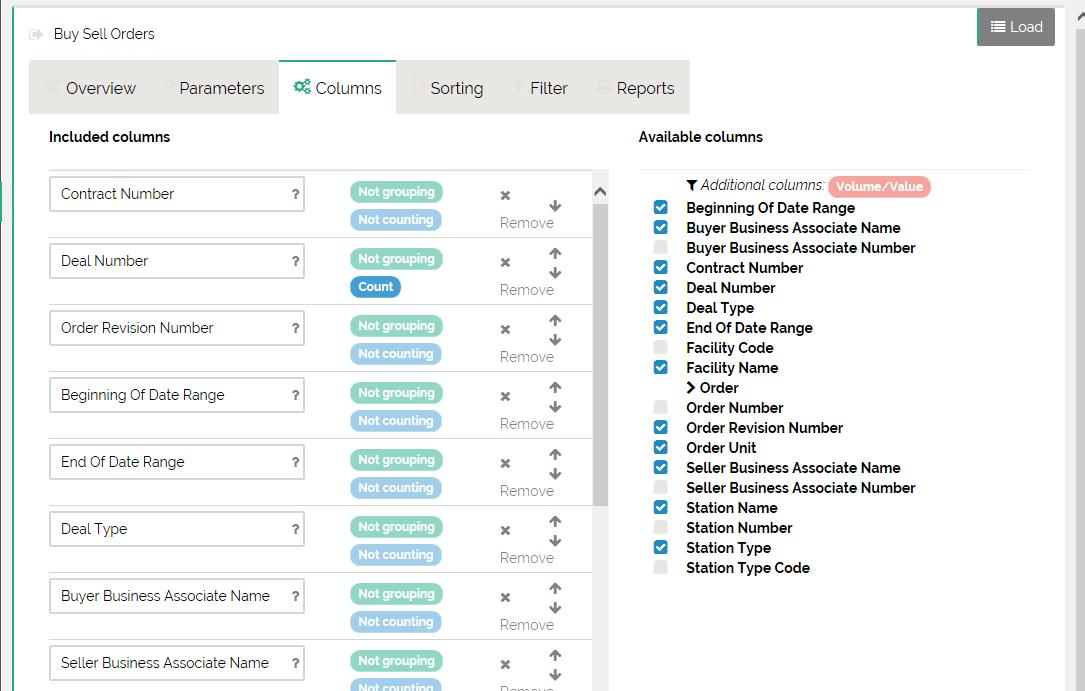This screenshot has width=1085, height=691.
Task: Click help question mark beside Order Revision Number
Action: (295, 328)
